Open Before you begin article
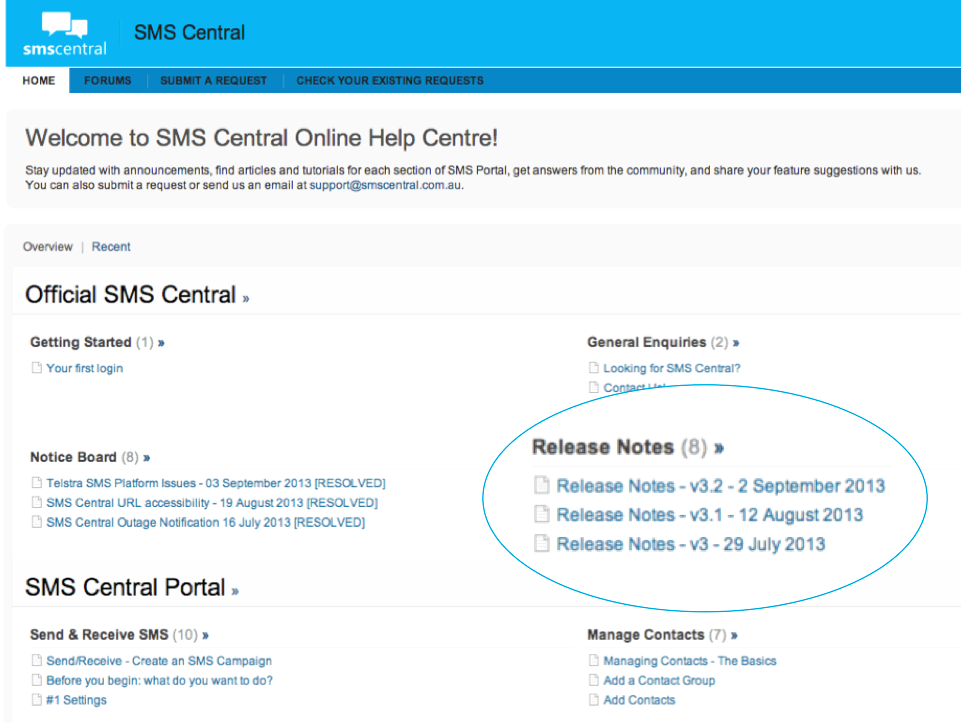The height and width of the screenshot is (723, 961). click(159, 681)
